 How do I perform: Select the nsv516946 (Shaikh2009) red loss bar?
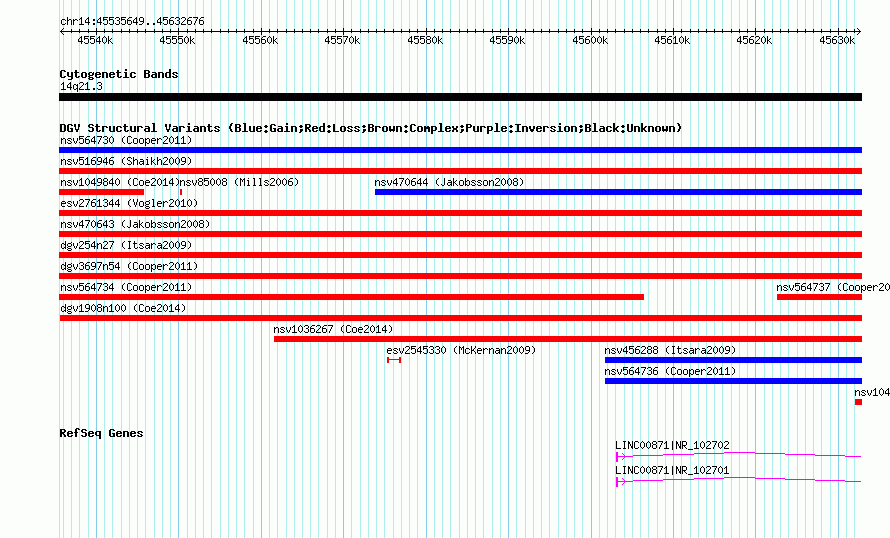tap(460, 171)
